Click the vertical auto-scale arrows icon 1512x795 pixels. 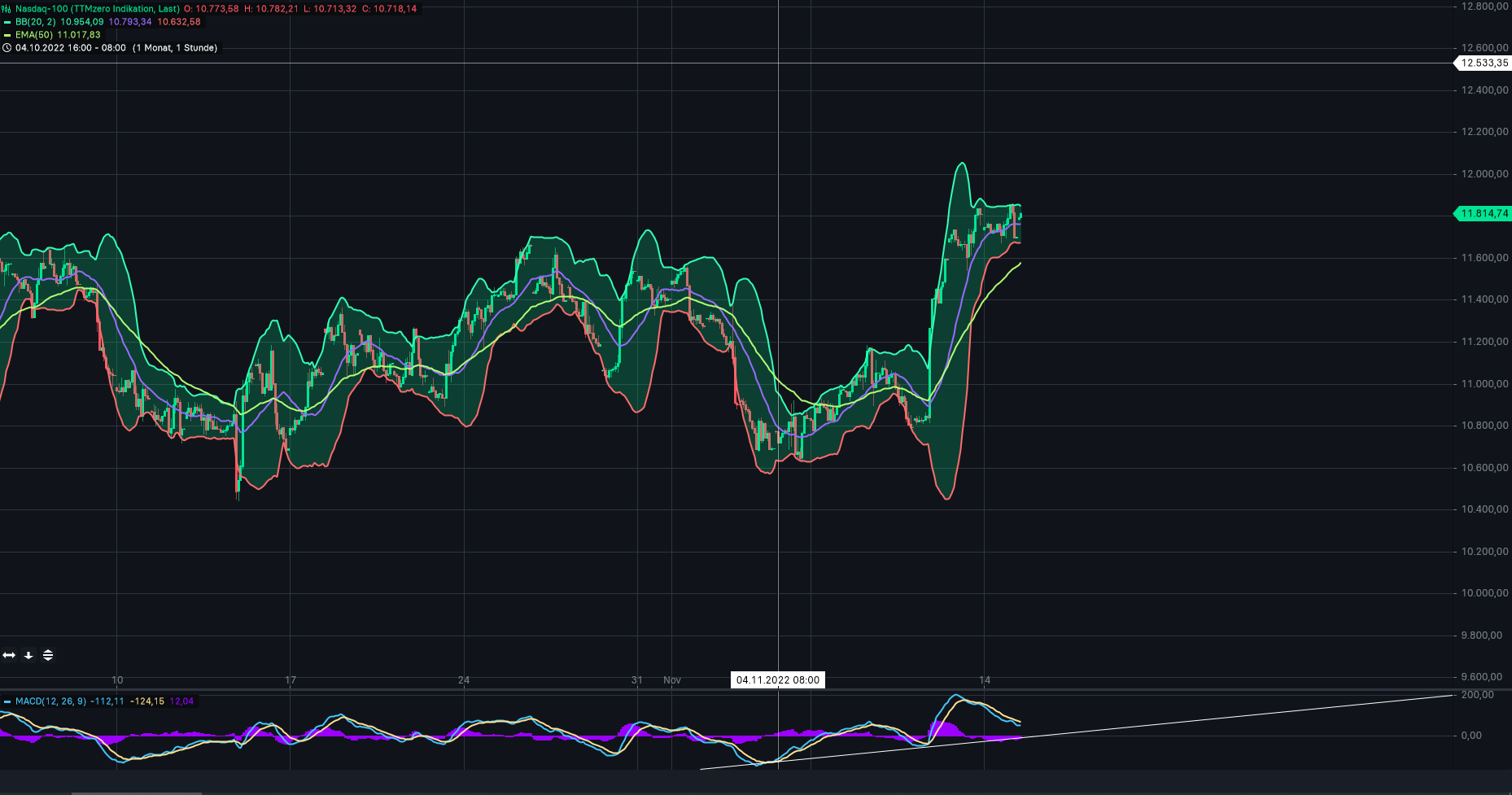(48, 655)
